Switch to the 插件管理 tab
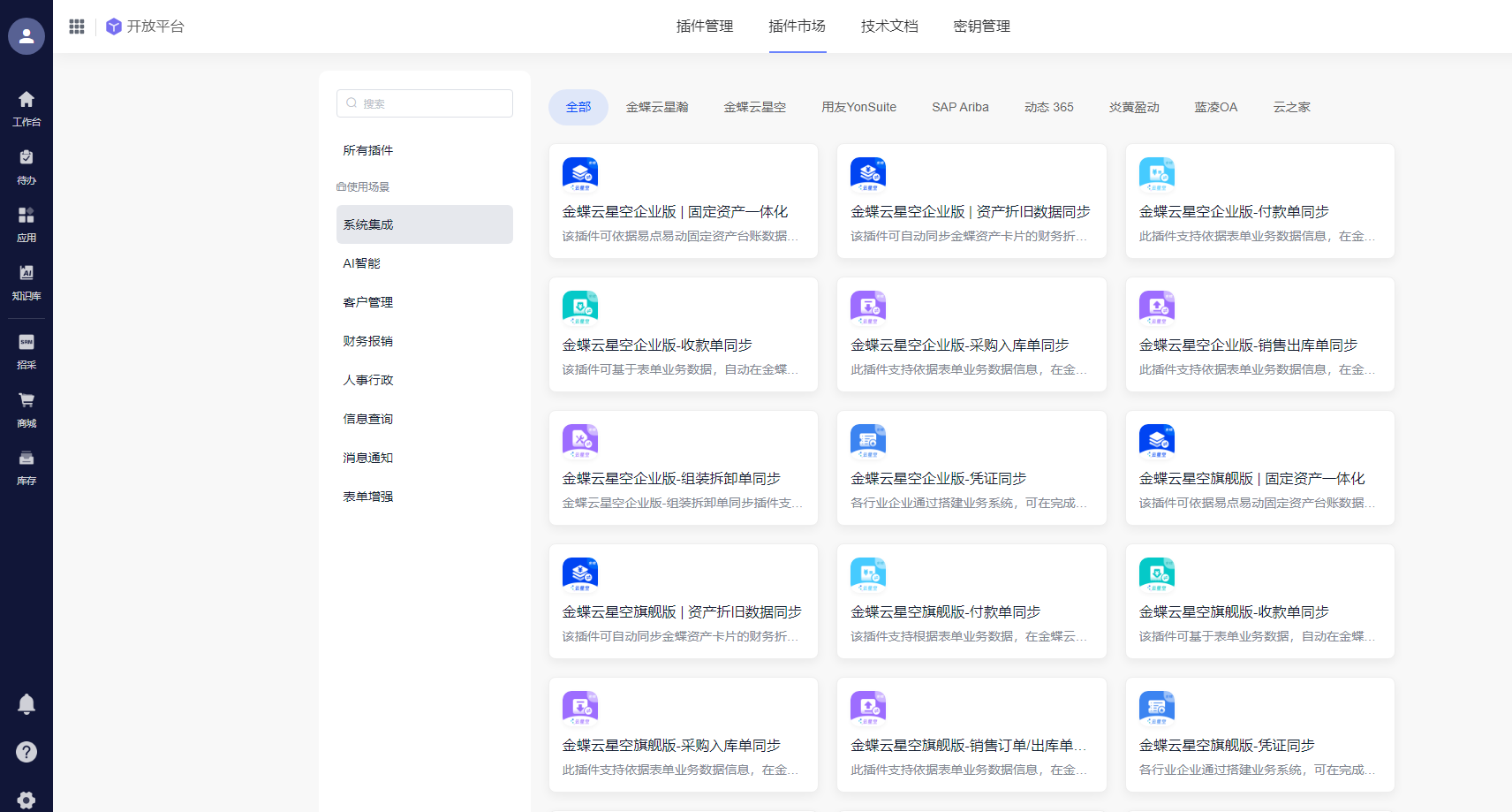 click(x=705, y=27)
